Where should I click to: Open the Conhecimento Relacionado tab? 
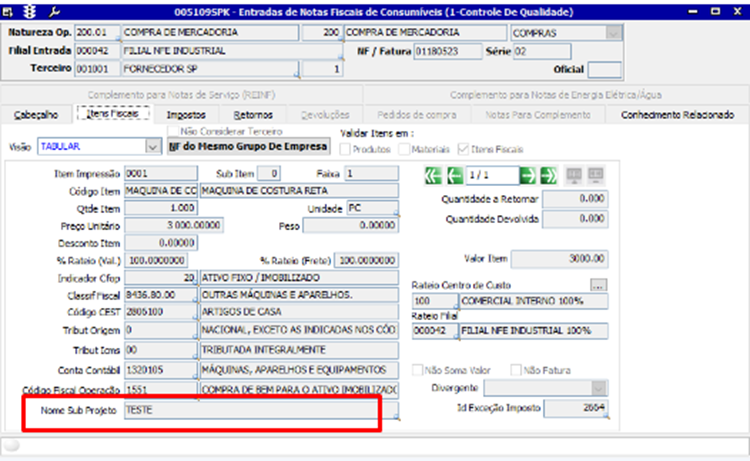pyautogui.click(x=677, y=115)
